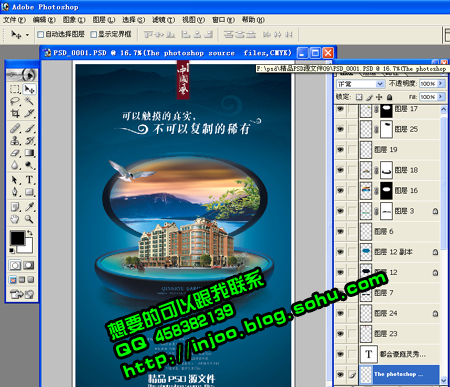Select the Zoom magnifier tool
The height and width of the screenshot is (387, 450).
click(x=29, y=219)
